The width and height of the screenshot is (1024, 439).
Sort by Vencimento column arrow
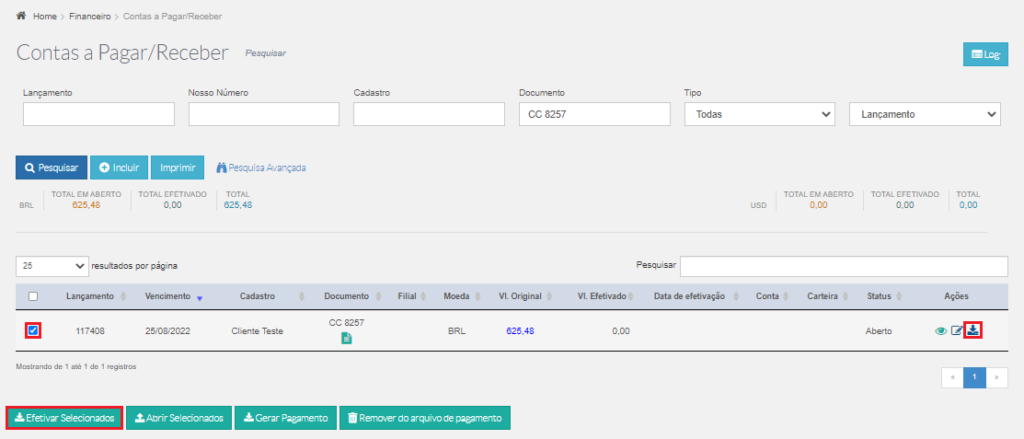[x=200, y=297]
